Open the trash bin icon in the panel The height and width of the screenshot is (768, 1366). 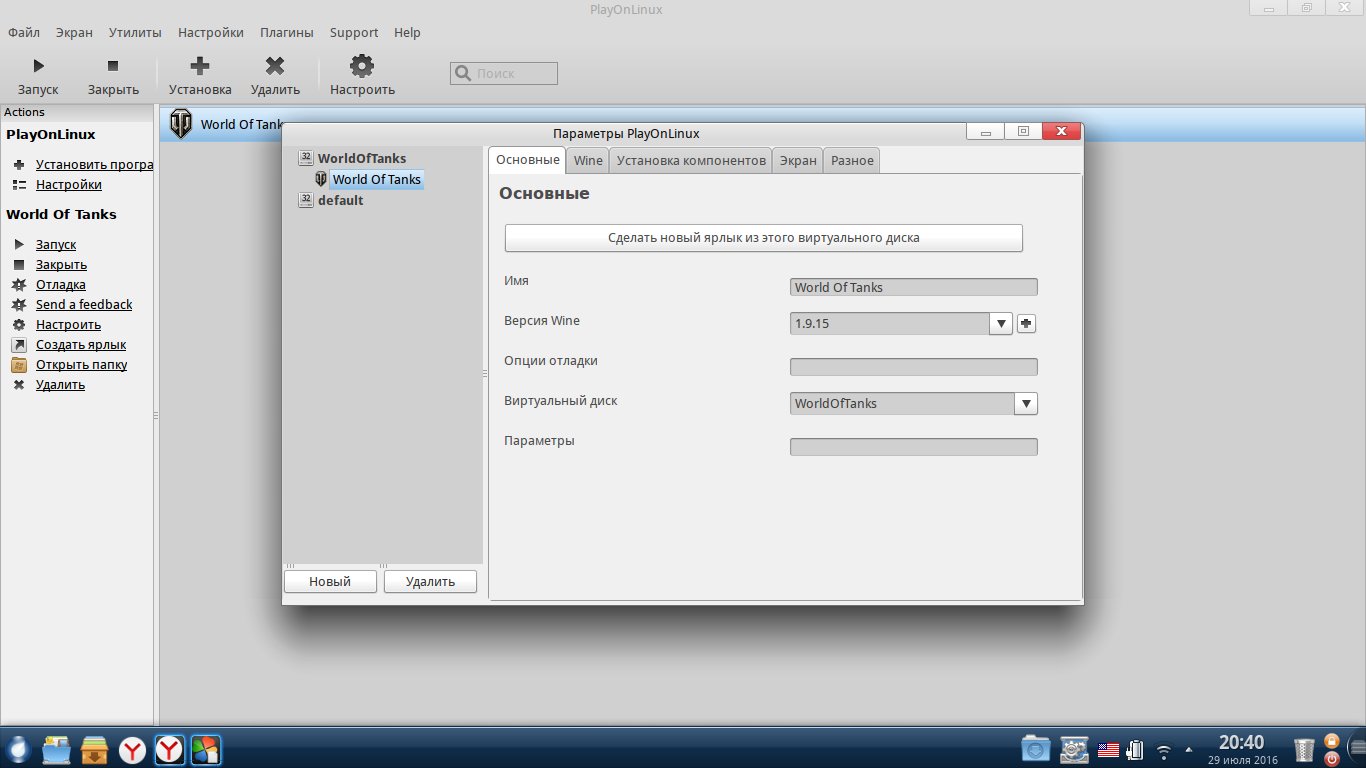pos(1304,749)
